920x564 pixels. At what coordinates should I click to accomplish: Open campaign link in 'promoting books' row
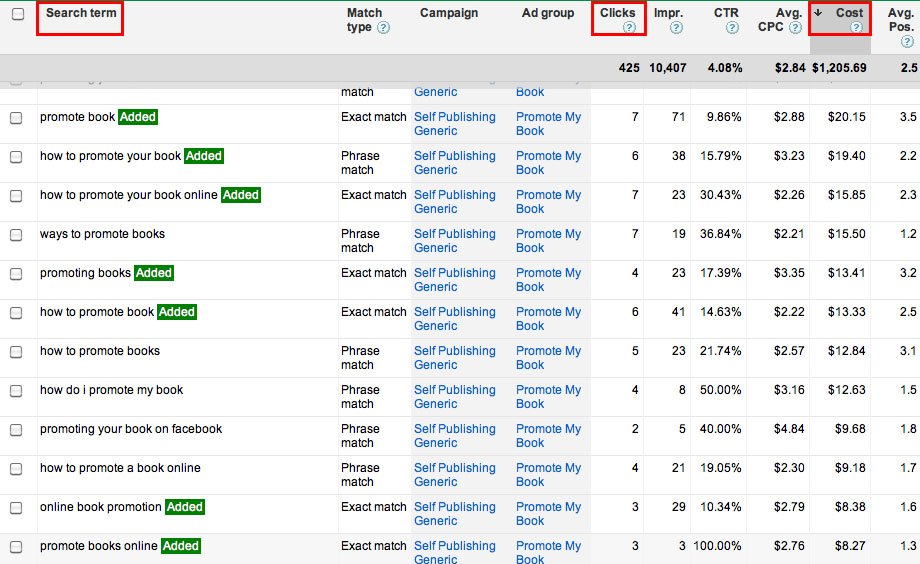point(455,279)
